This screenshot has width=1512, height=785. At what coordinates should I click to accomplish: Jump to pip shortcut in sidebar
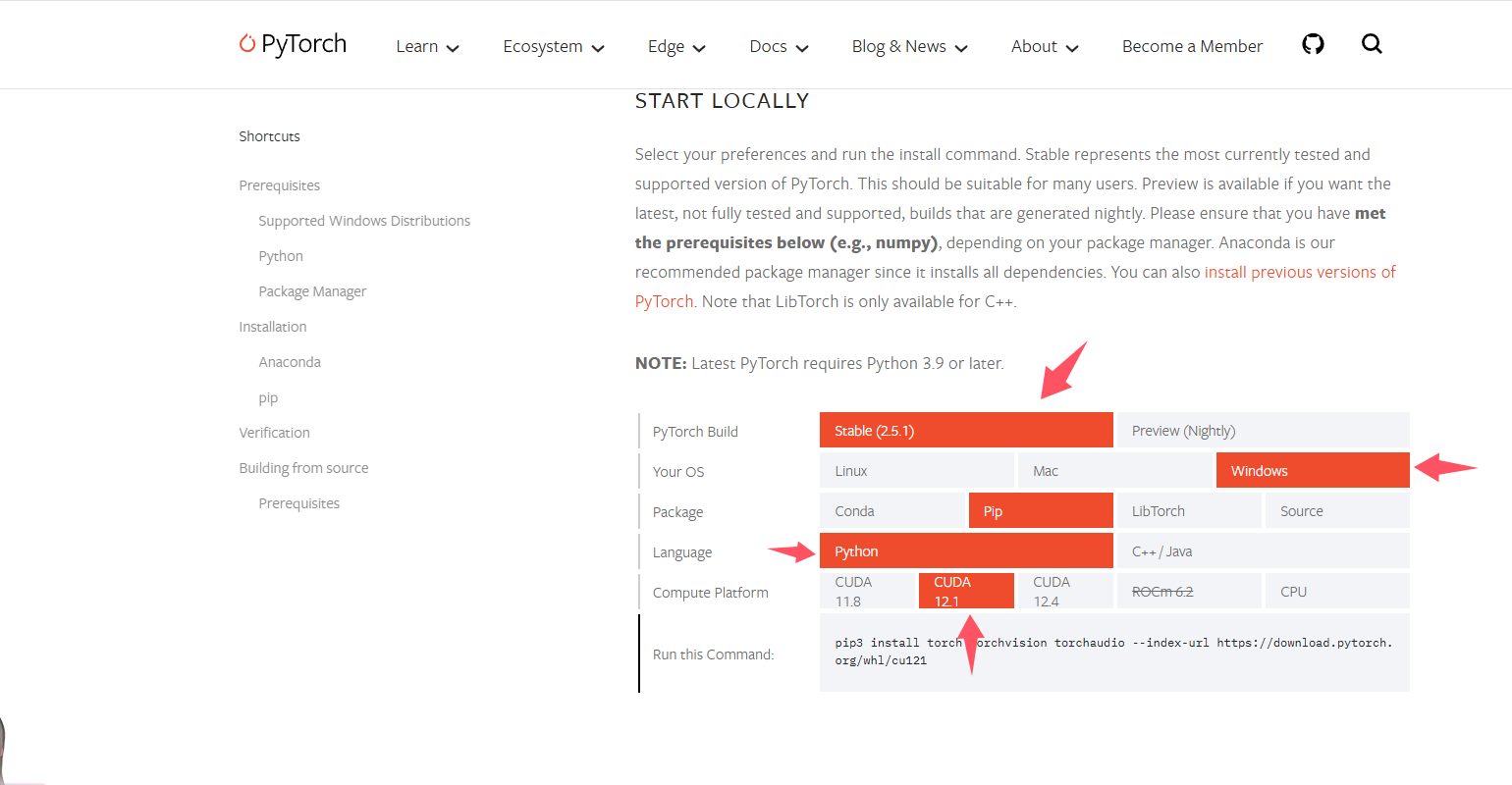[268, 397]
